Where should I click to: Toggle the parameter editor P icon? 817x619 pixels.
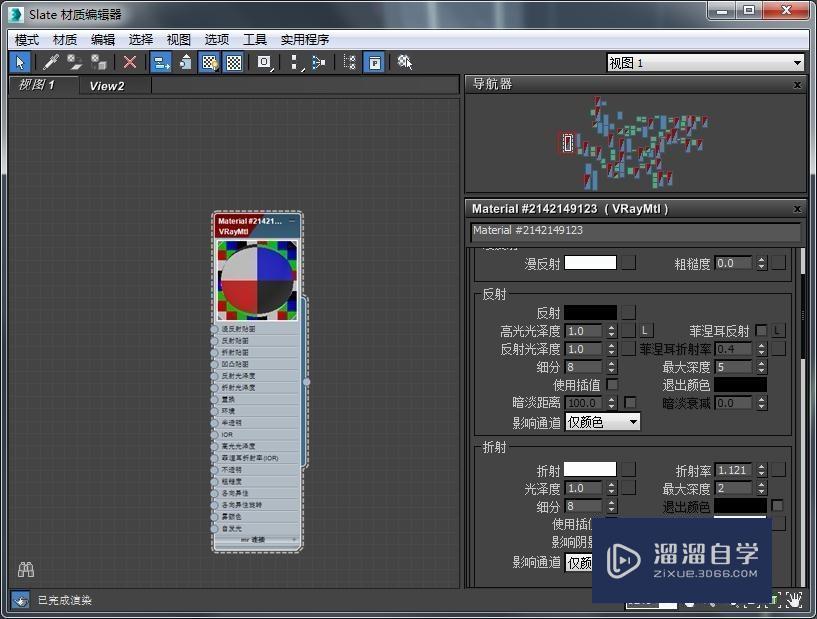point(372,62)
